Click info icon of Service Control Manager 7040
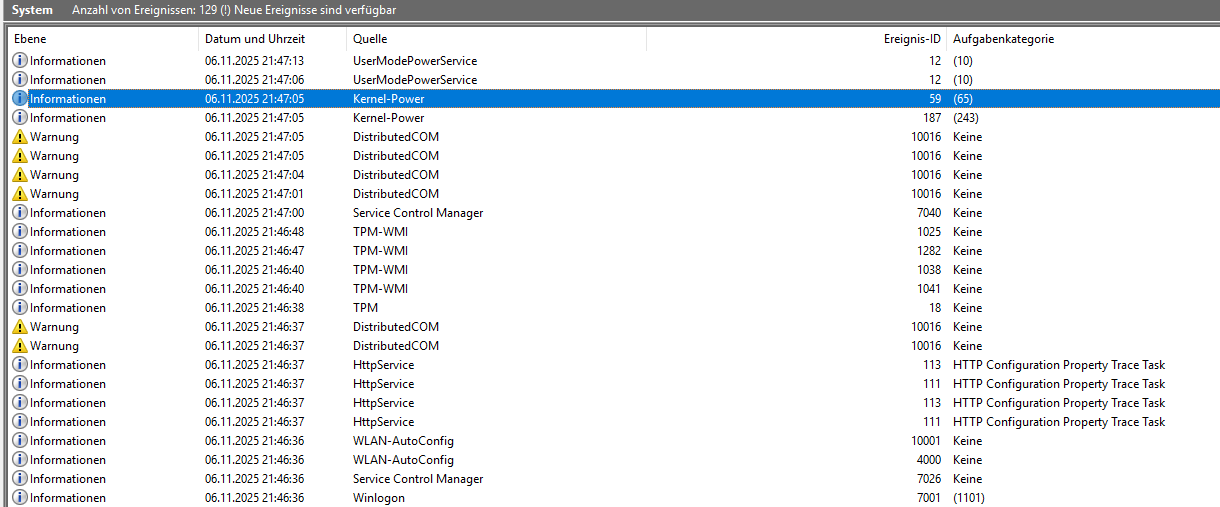 point(20,213)
